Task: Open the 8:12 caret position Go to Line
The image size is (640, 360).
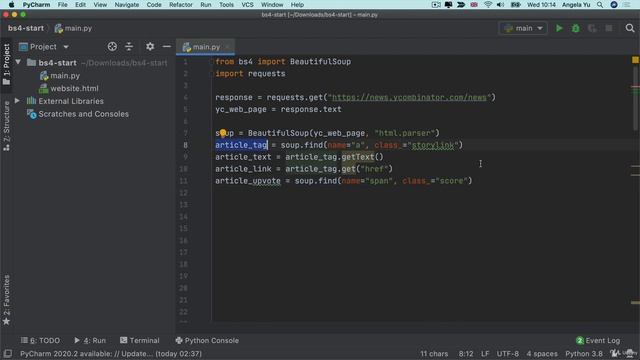Action: [x=466, y=353]
